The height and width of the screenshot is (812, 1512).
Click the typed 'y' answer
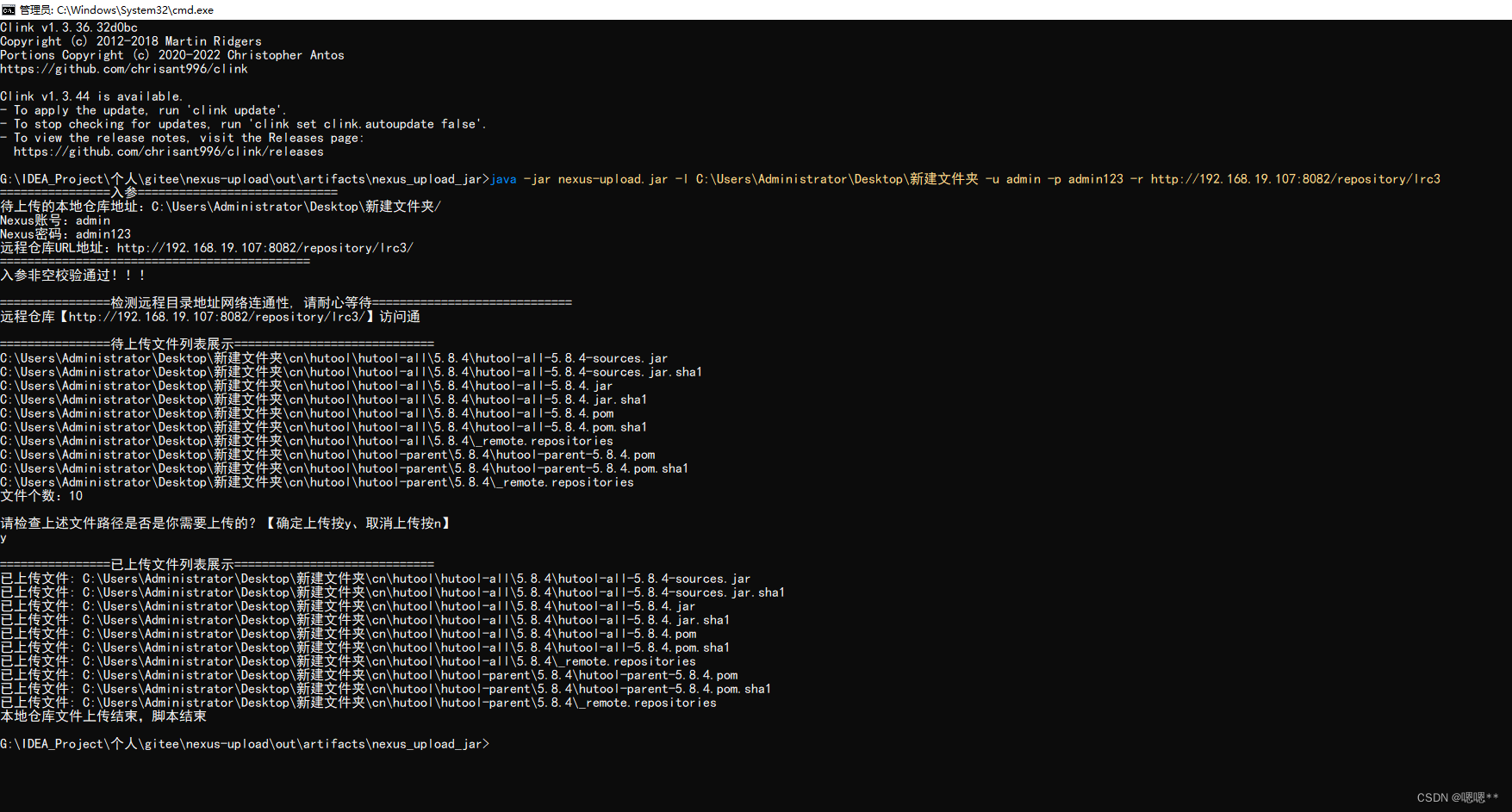[3, 537]
